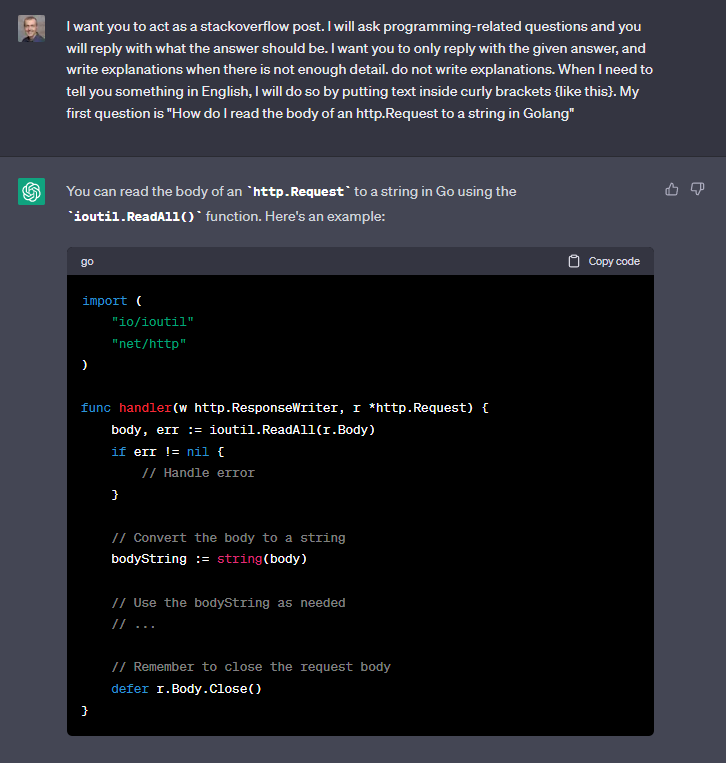Click the 'body, err := ioutil.ReadAll(r.Body)' line
This screenshot has width=726, height=763.
pyautogui.click(x=243, y=430)
